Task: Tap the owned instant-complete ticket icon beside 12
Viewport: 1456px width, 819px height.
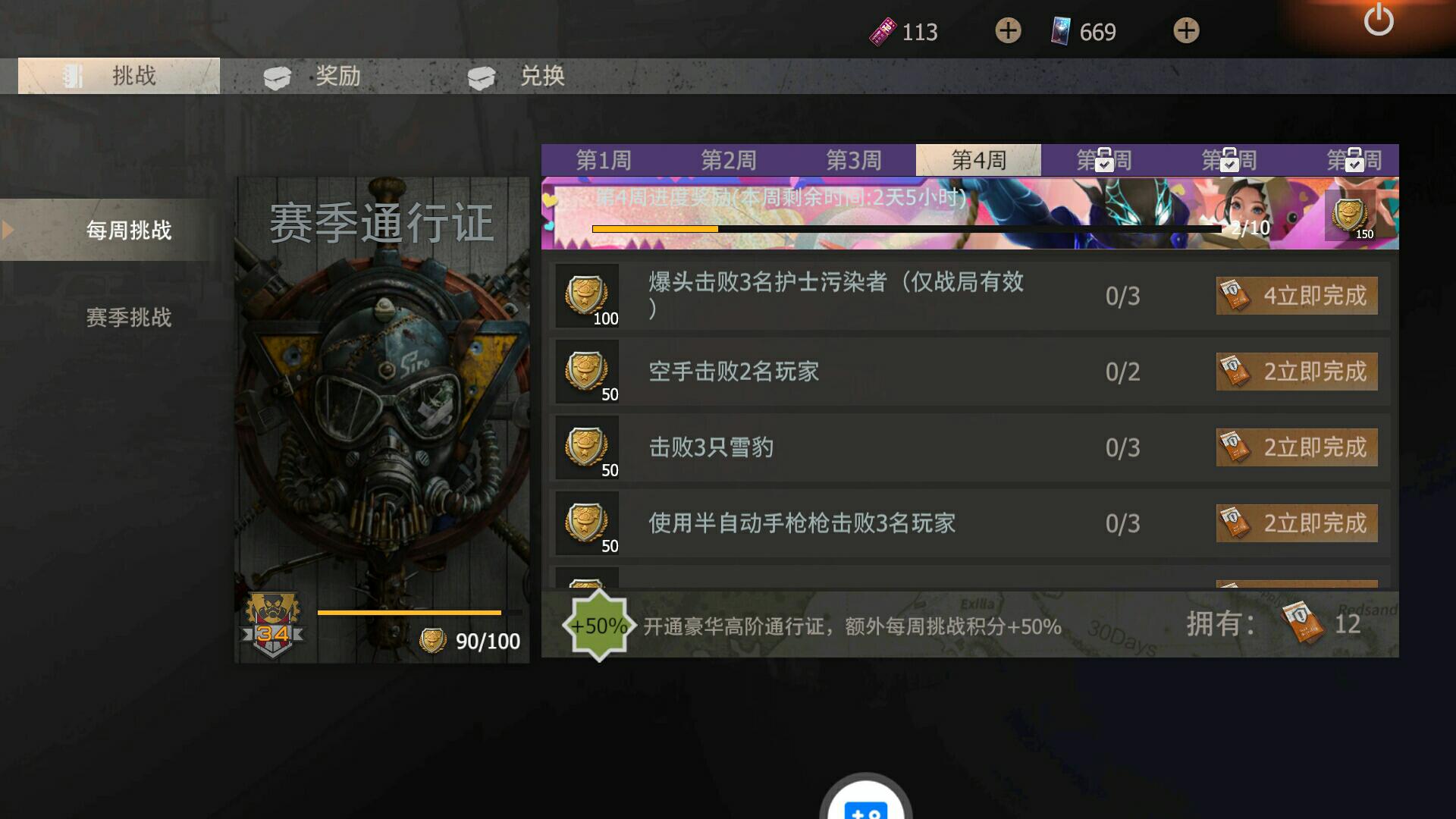Action: coord(1302,623)
